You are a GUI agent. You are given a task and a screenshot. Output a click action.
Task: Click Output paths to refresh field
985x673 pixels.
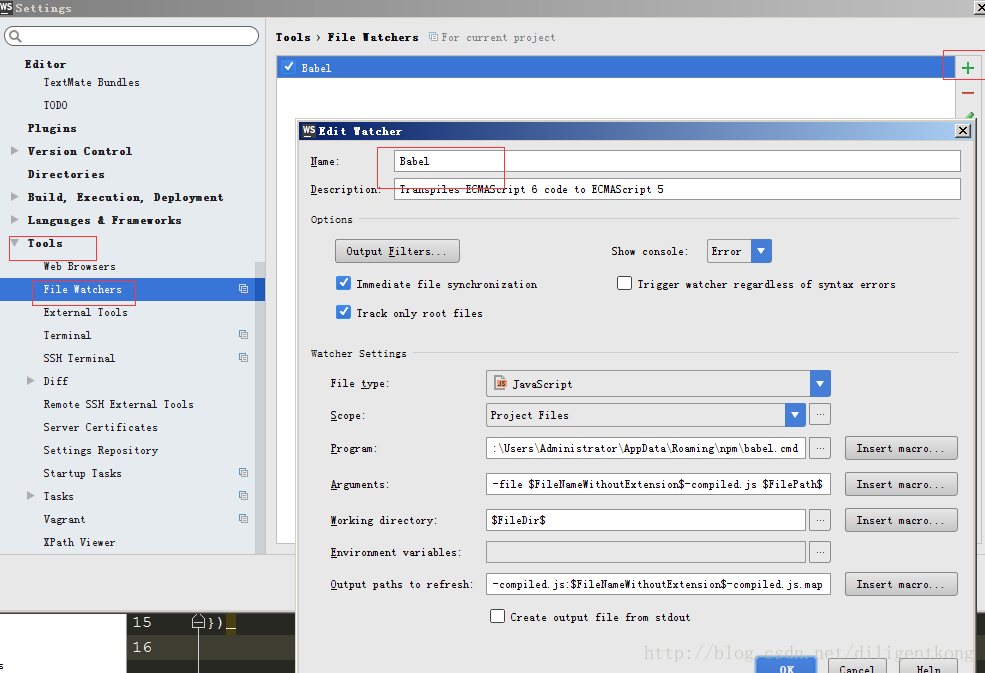658,584
